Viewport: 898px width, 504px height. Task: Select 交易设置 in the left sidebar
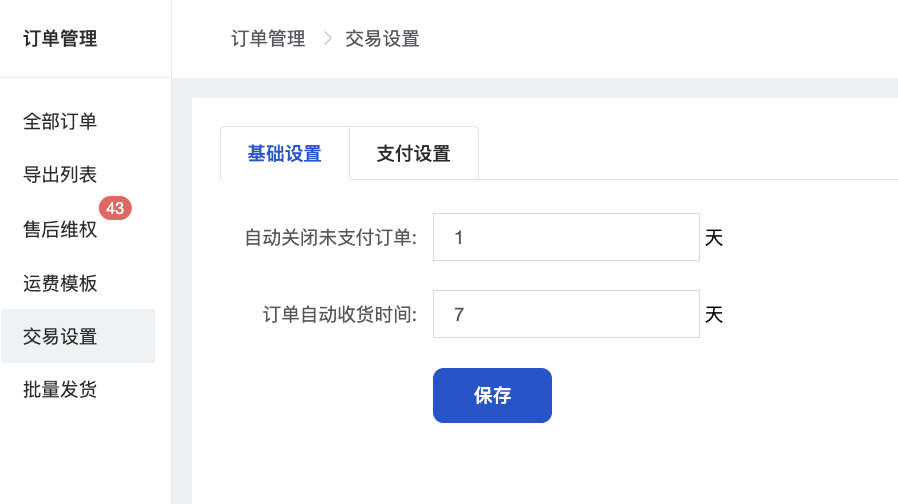[x=60, y=336]
